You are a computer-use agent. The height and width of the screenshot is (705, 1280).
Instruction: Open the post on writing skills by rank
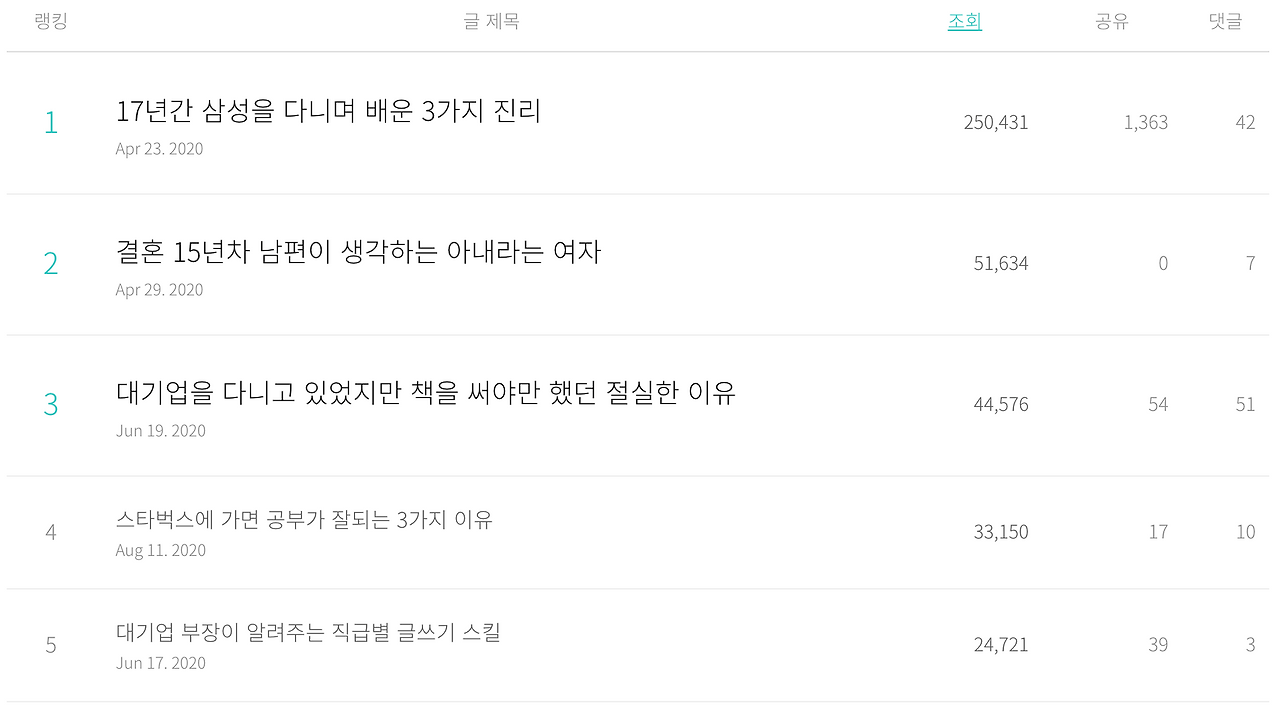pyautogui.click(x=308, y=632)
